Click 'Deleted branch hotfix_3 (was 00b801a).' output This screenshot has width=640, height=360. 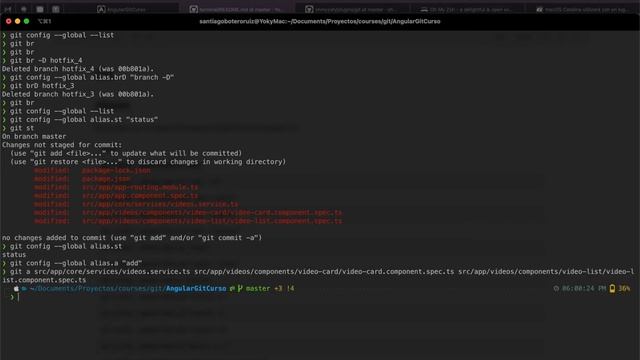(x=78, y=94)
